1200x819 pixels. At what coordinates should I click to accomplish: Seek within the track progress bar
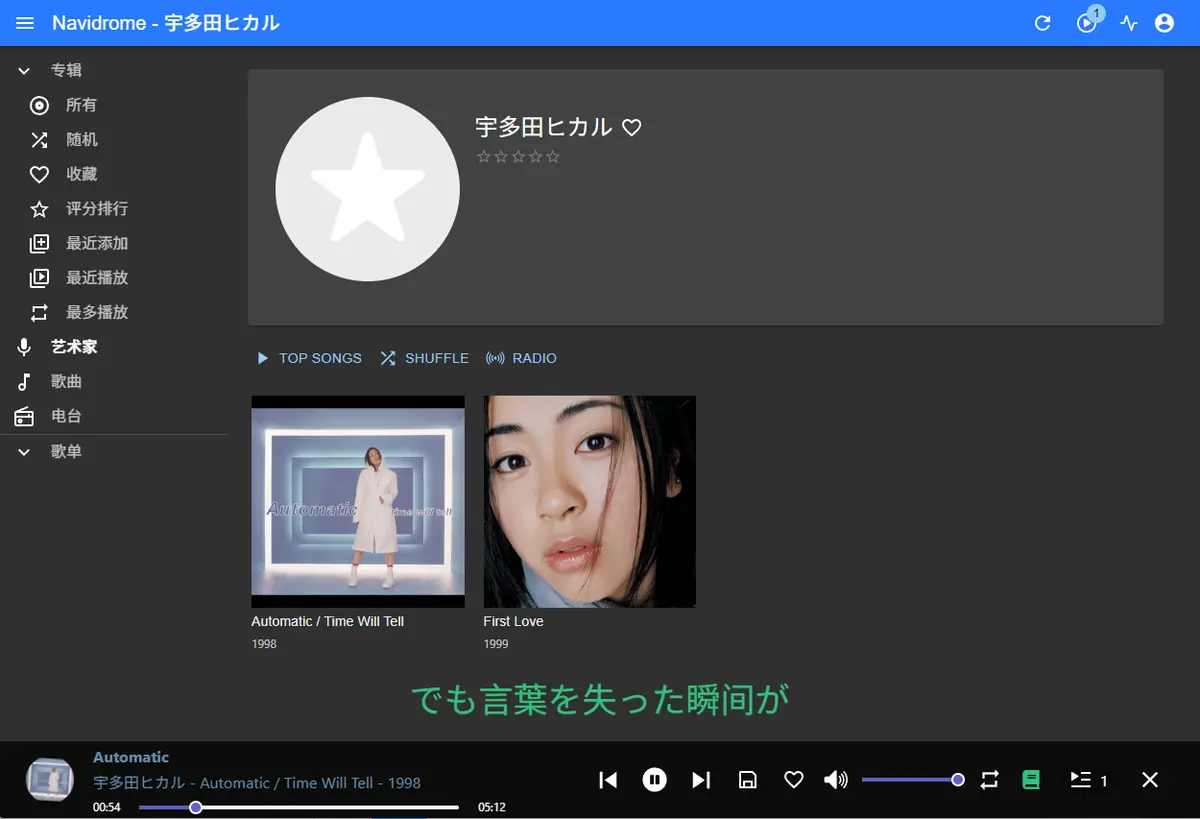click(x=299, y=807)
